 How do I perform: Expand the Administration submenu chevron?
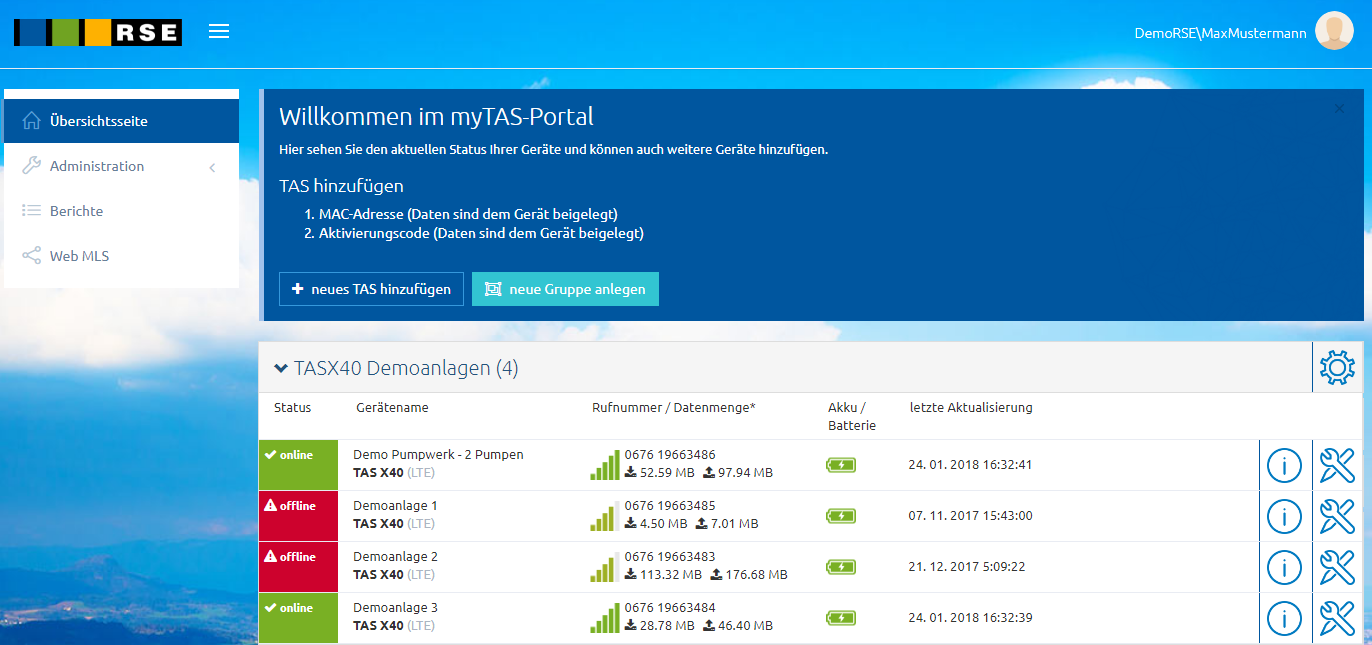coord(212,167)
